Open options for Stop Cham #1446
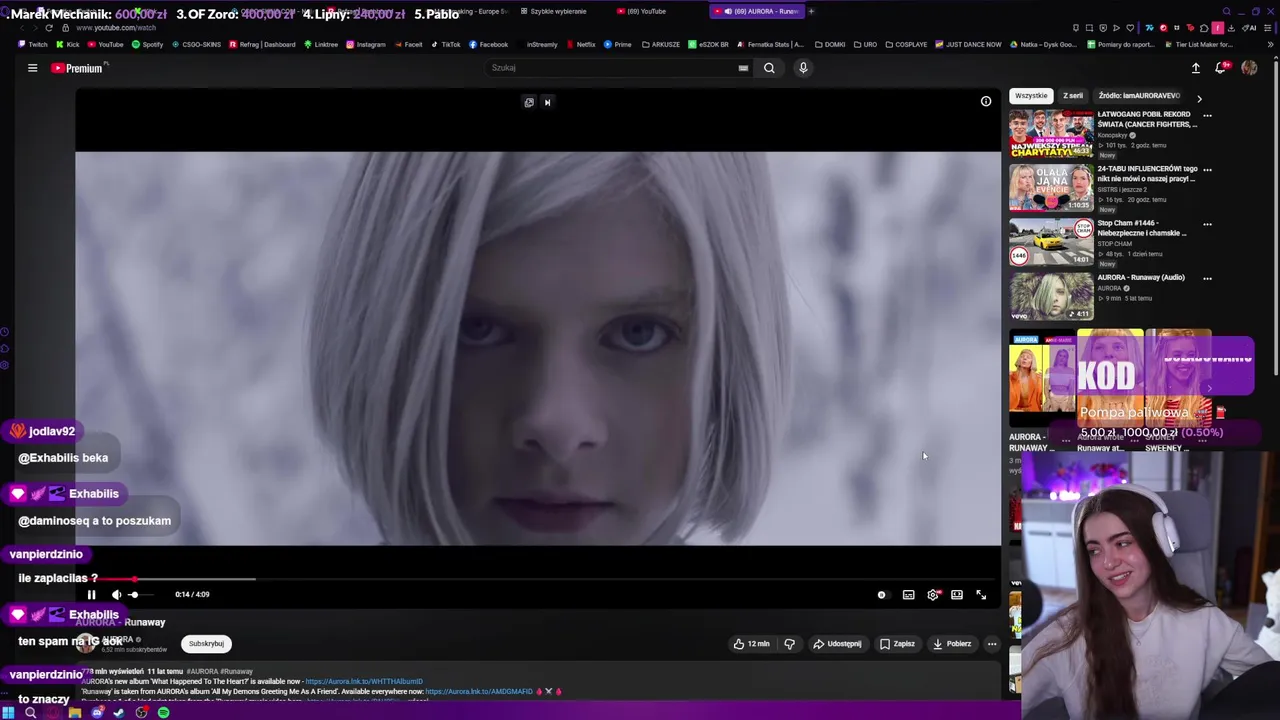Image resolution: width=1280 pixels, height=720 pixels. pyautogui.click(x=1207, y=224)
